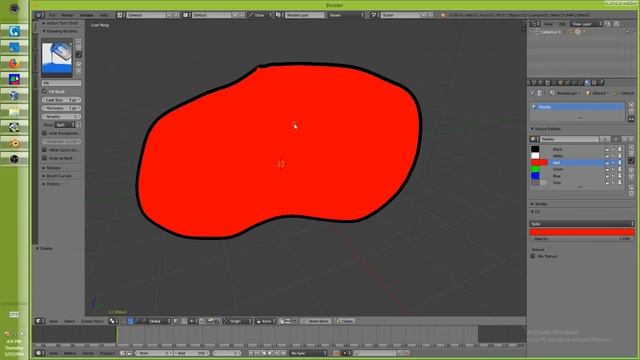Image resolution: width=640 pixels, height=360 pixels.
Task: Open the Window menu
Action: (x=87, y=15)
